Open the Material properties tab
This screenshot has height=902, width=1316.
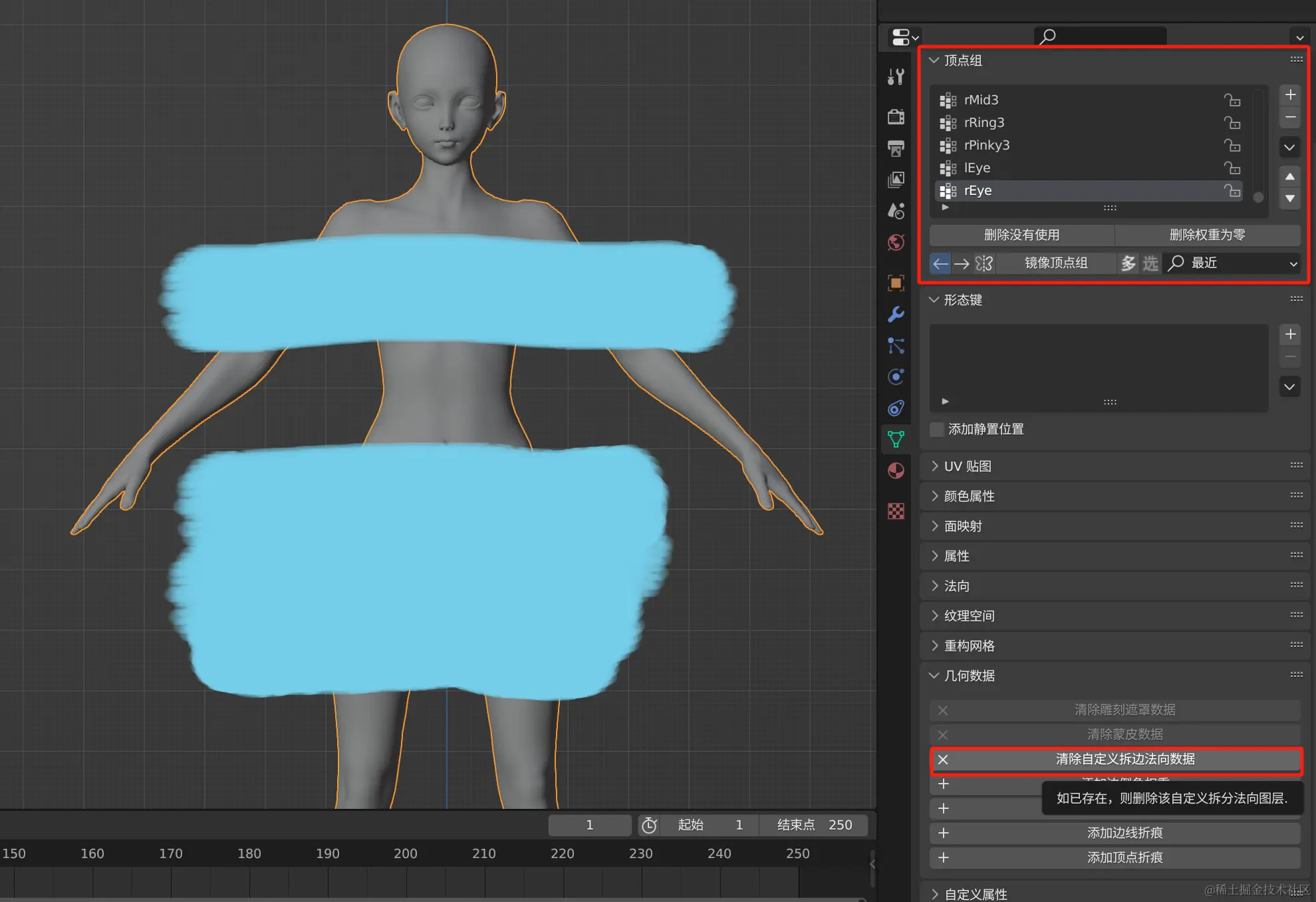click(896, 471)
